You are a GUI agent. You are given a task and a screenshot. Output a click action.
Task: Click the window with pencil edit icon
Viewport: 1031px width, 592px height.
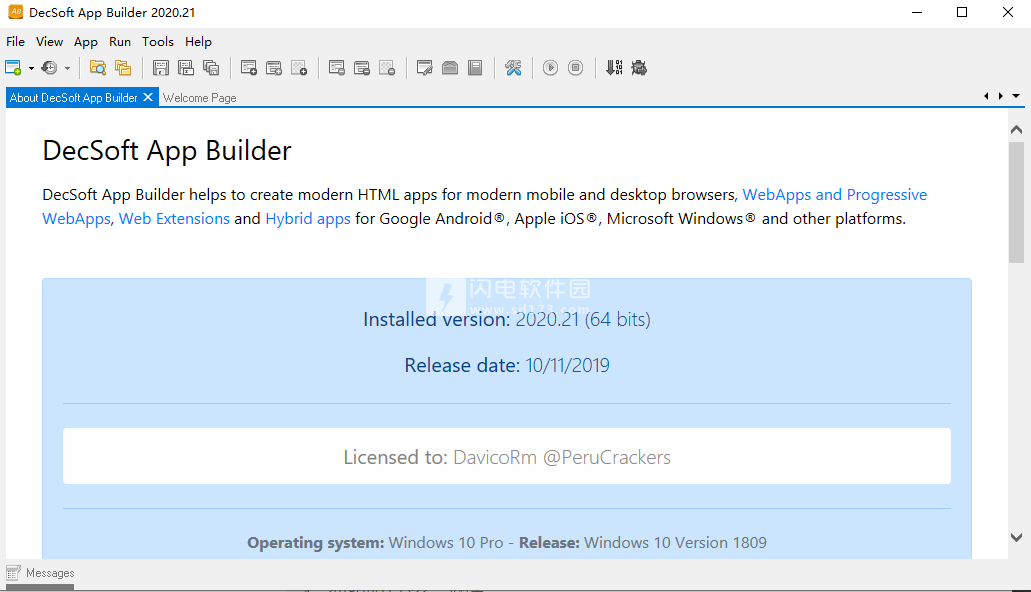[x=425, y=68]
